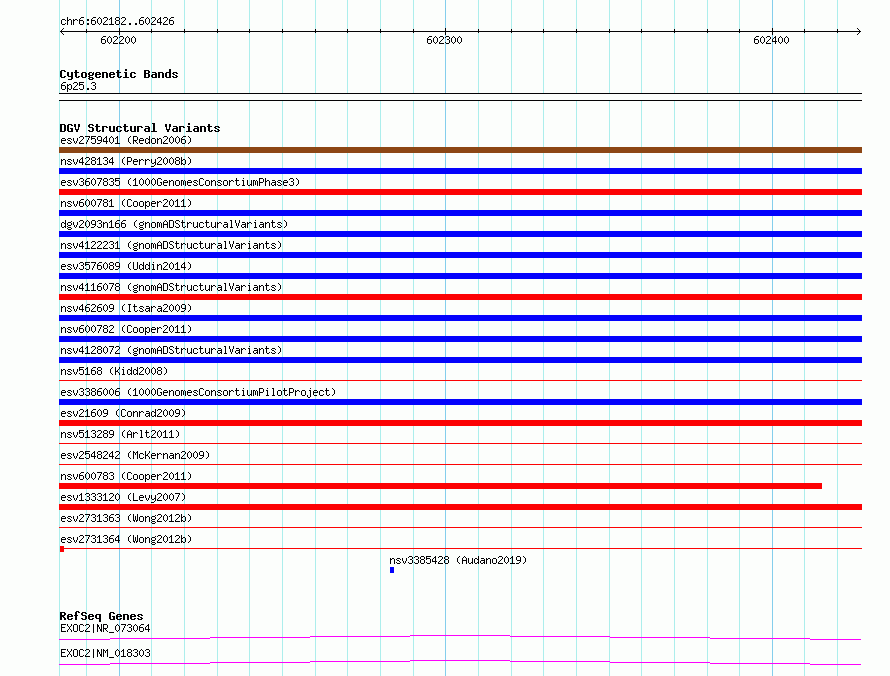The width and height of the screenshot is (890, 676).
Task: Click the red bar under esv3607835
Action: pos(460,192)
